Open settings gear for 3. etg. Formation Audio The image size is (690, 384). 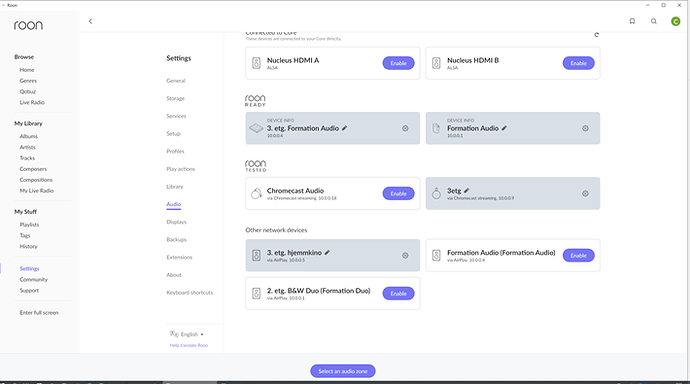coord(405,128)
